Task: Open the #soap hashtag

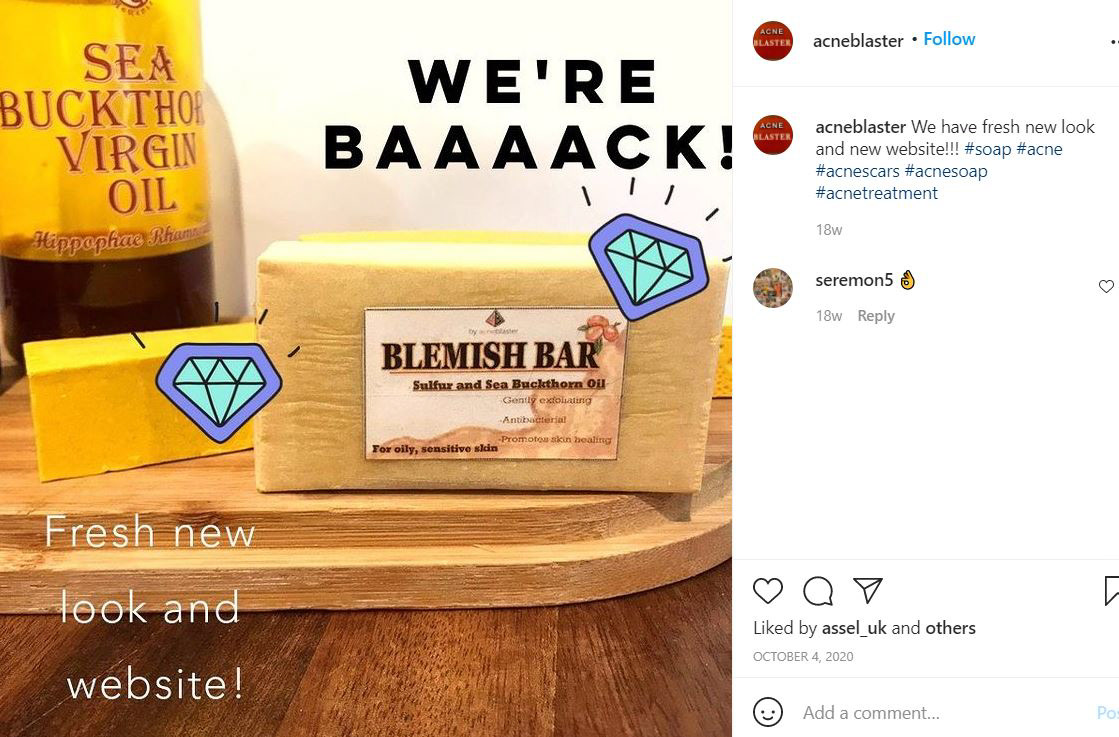Action: pyautogui.click(x=988, y=149)
